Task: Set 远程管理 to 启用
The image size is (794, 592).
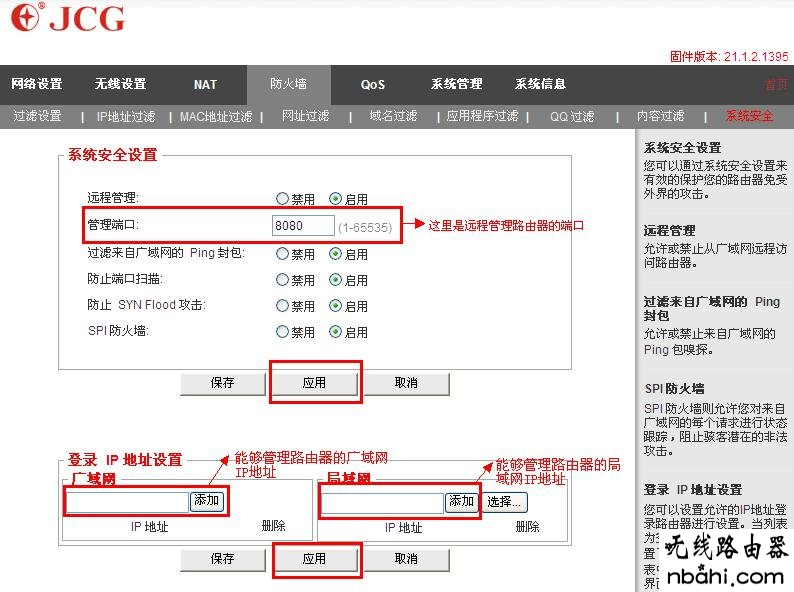Action: pos(335,199)
